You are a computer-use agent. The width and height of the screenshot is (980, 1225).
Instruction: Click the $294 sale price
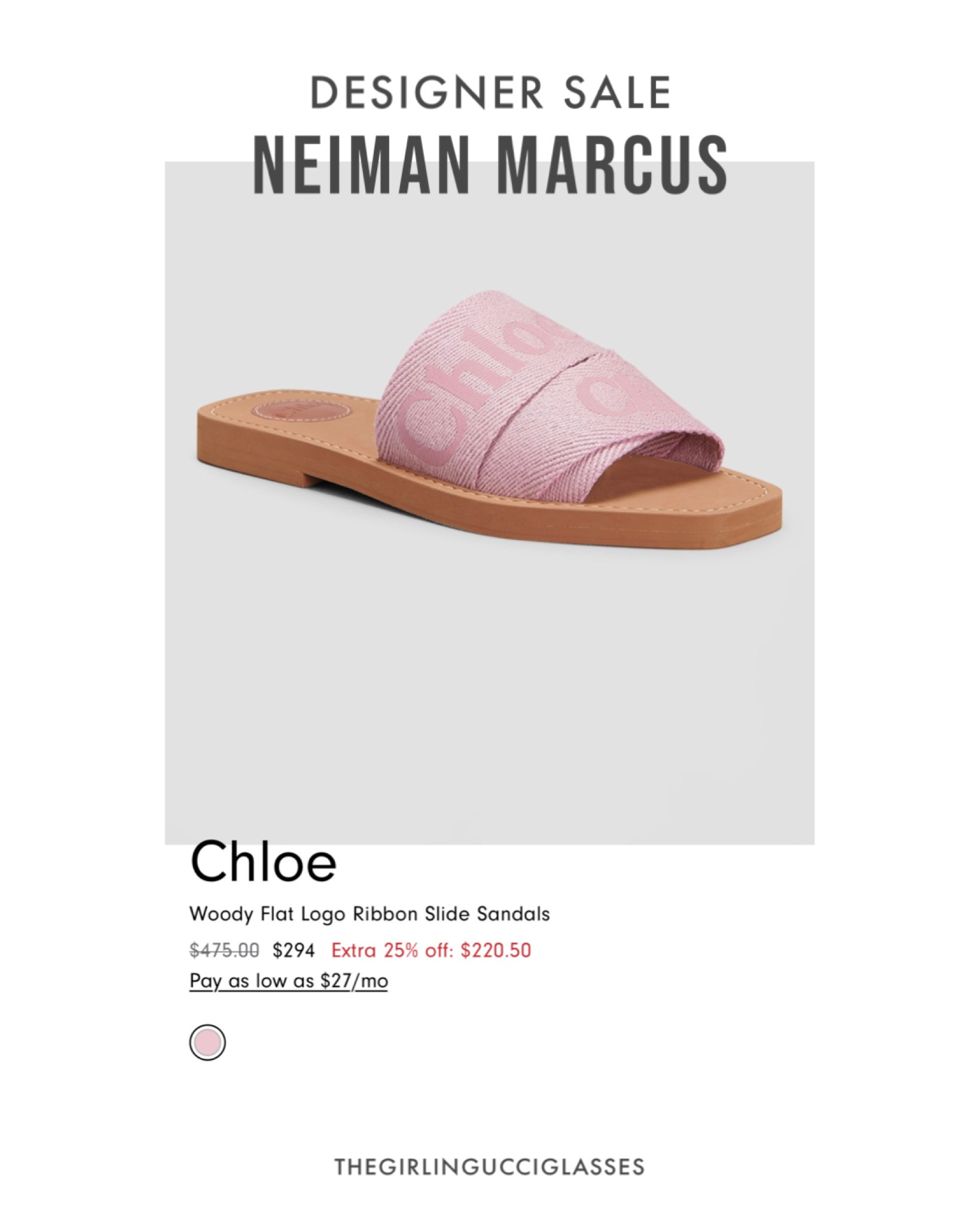[294, 950]
